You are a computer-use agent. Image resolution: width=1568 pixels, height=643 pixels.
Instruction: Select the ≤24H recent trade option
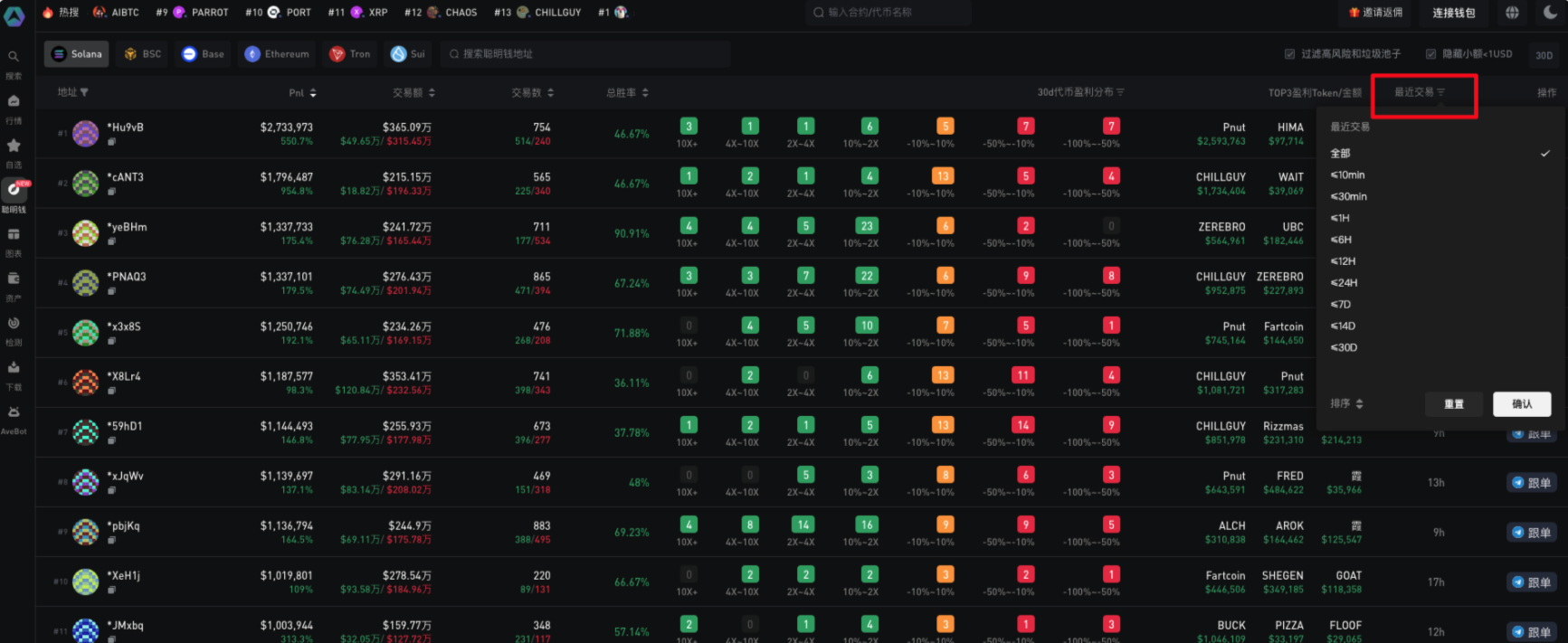tap(1344, 283)
